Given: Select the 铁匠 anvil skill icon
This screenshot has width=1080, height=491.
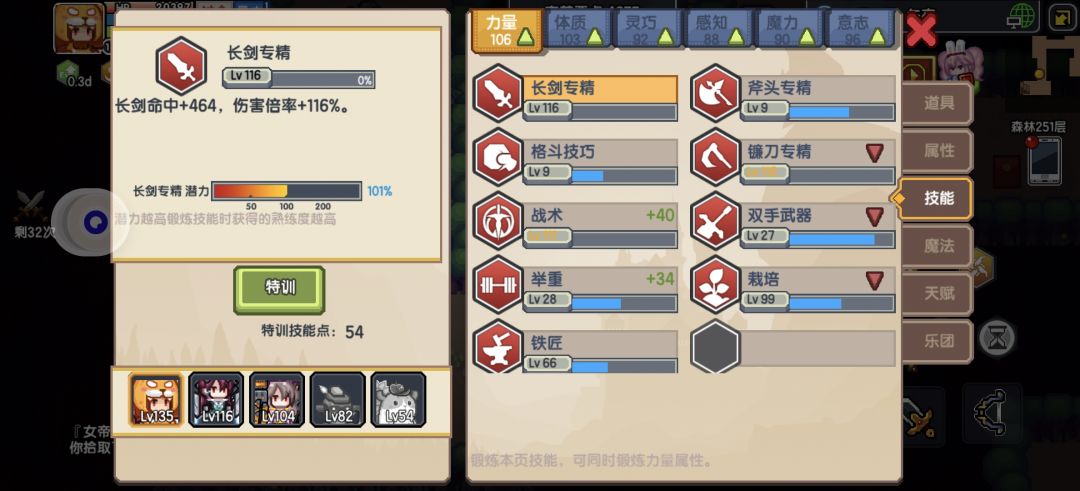Looking at the screenshot, I should 497,347.
